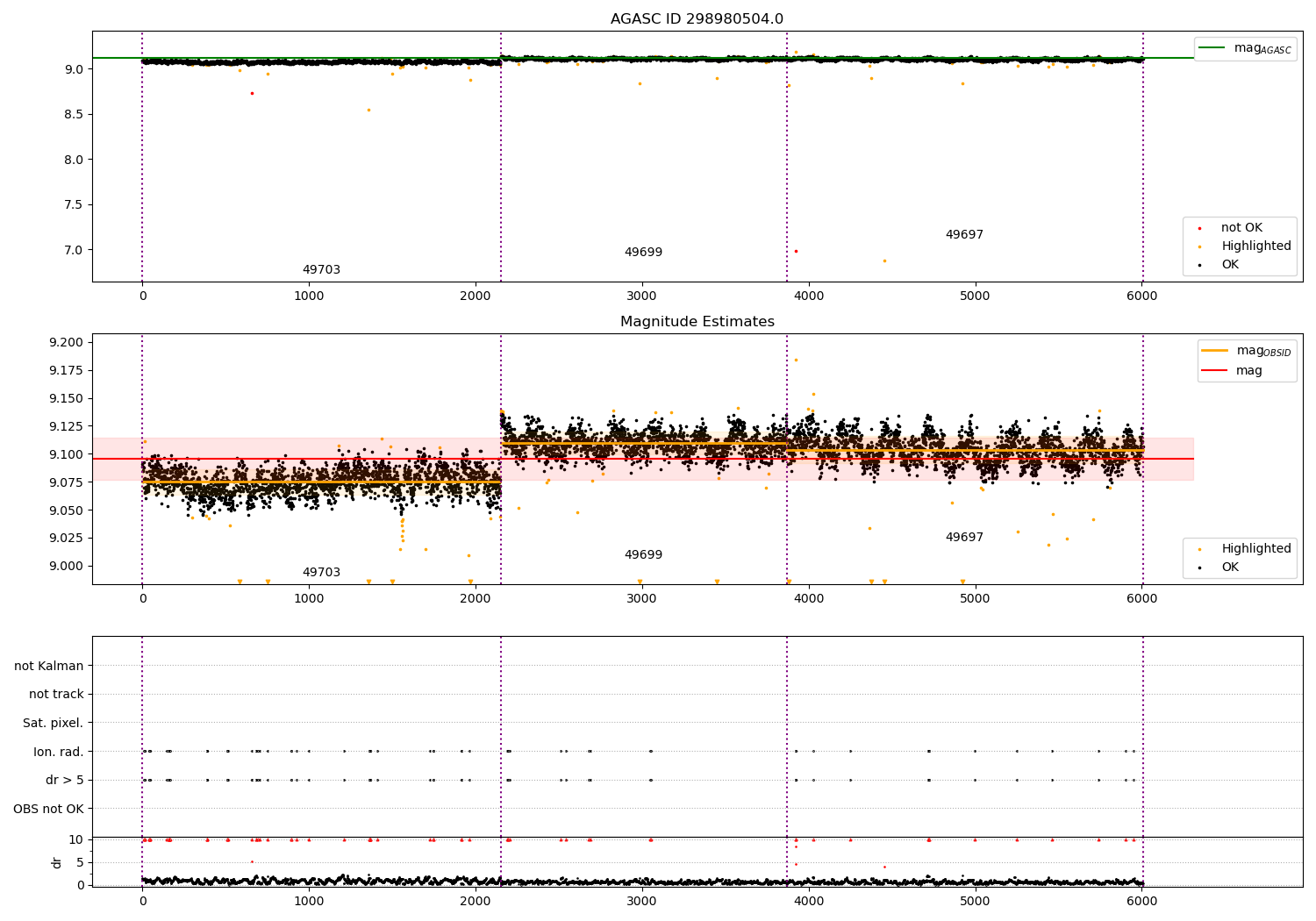The height and width of the screenshot is (921, 1316).
Task: Click the title 'AGASC ID 298980504.0'
Action: click(697, 19)
